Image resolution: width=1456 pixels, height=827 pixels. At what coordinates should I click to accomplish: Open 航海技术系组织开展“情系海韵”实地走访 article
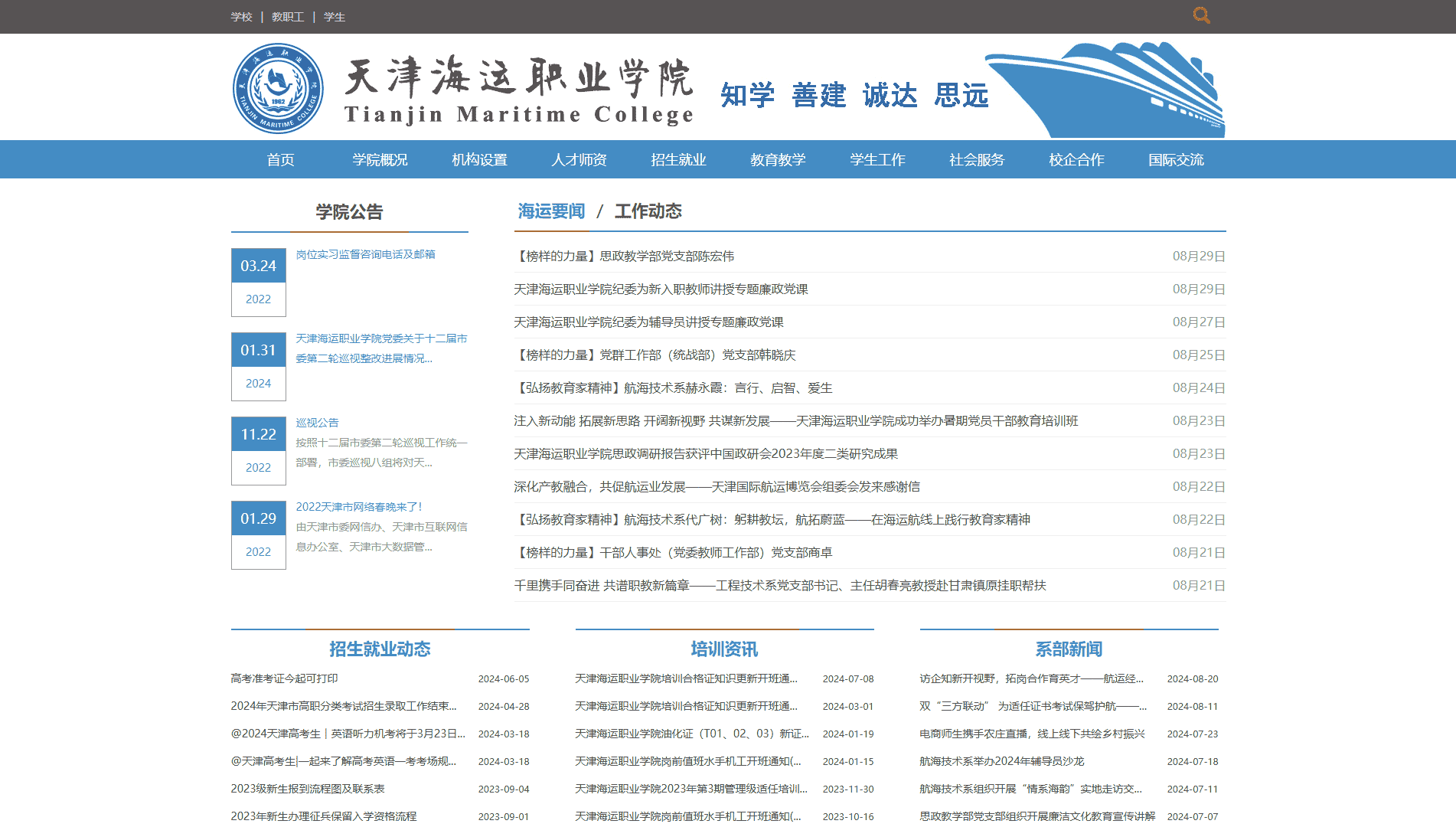(1031, 789)
